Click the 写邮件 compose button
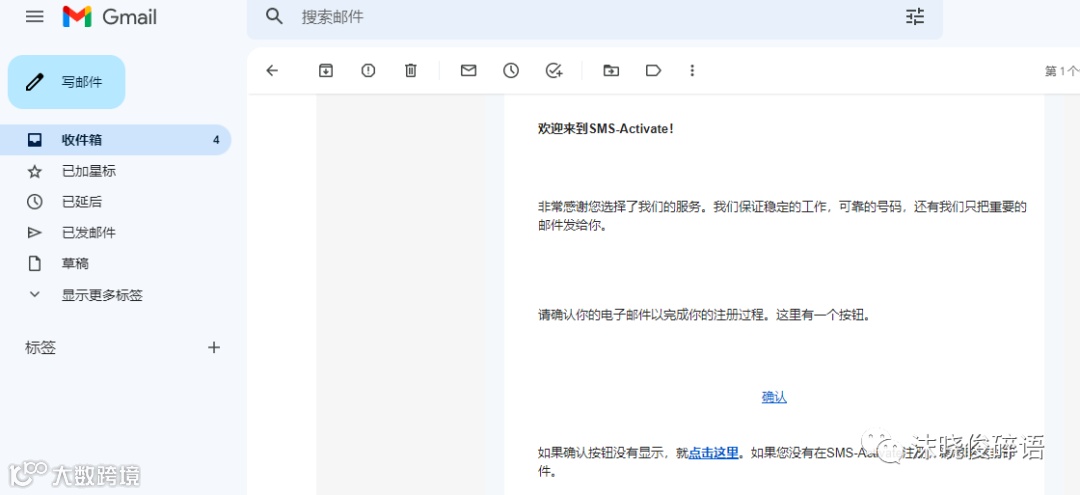The height and width of the screenshot is (495, 1080). click(66, 82)
